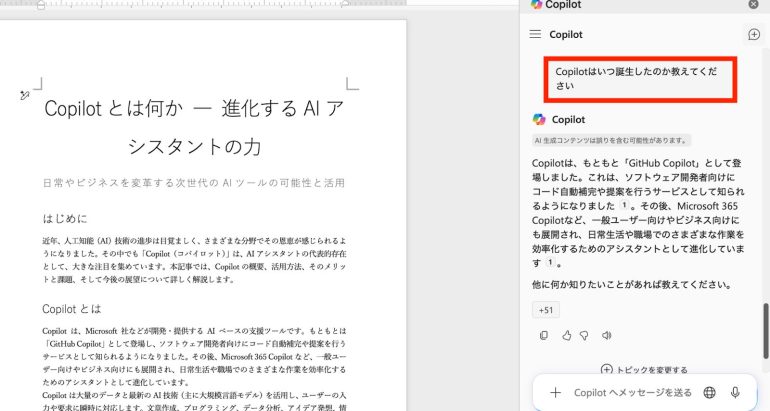Open the second citation marker 1

pyautogui.click(x=550, y=262)
